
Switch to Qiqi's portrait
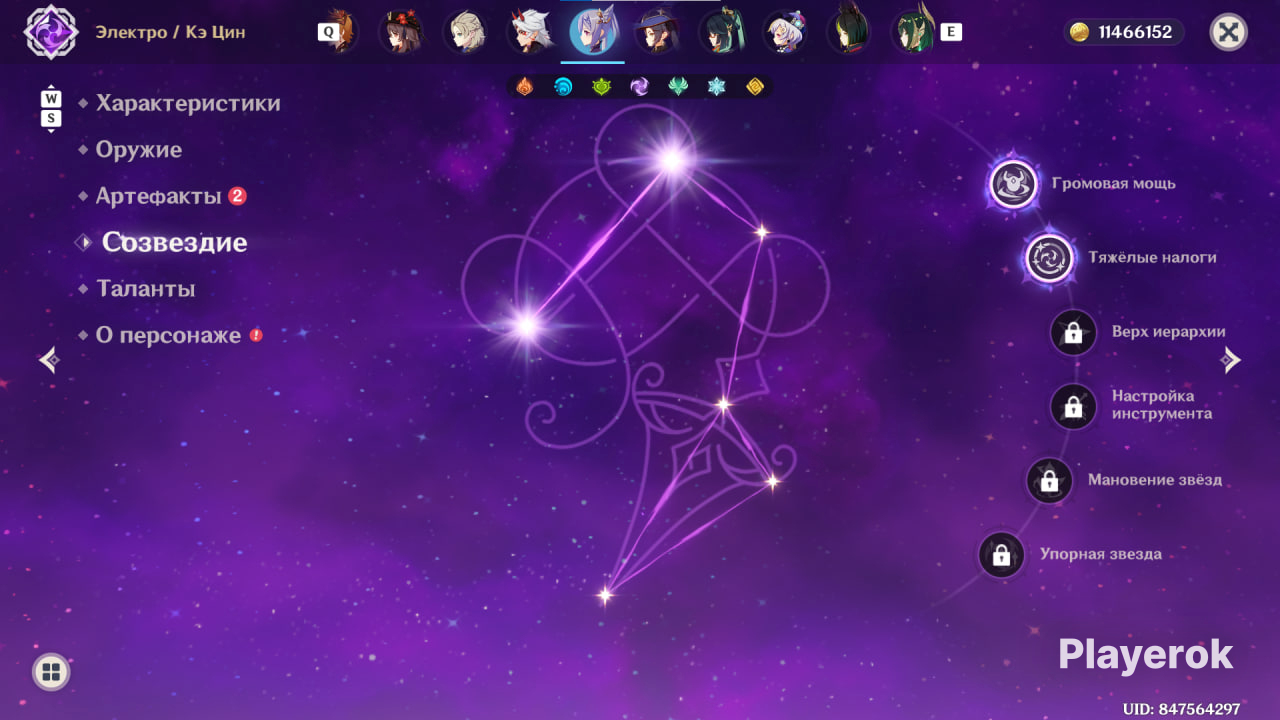785,32
